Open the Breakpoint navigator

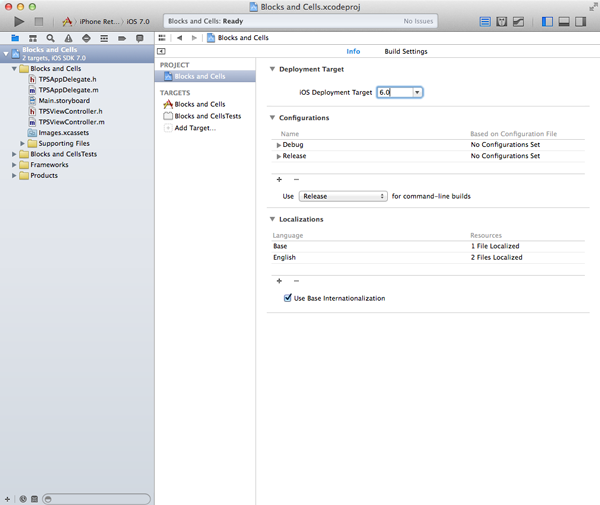click(x=122, y=38)
